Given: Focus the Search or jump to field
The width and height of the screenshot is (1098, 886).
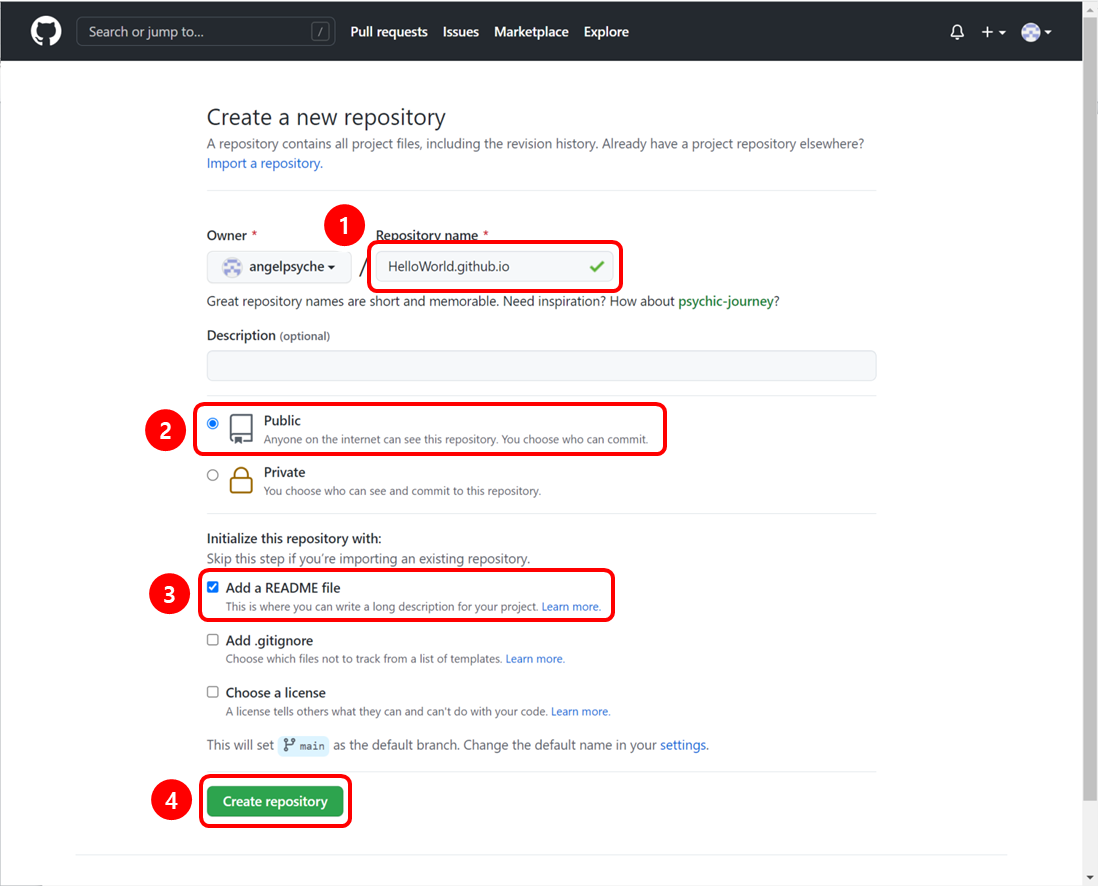Looking at the screenshot, I should (x=205, y=32).
